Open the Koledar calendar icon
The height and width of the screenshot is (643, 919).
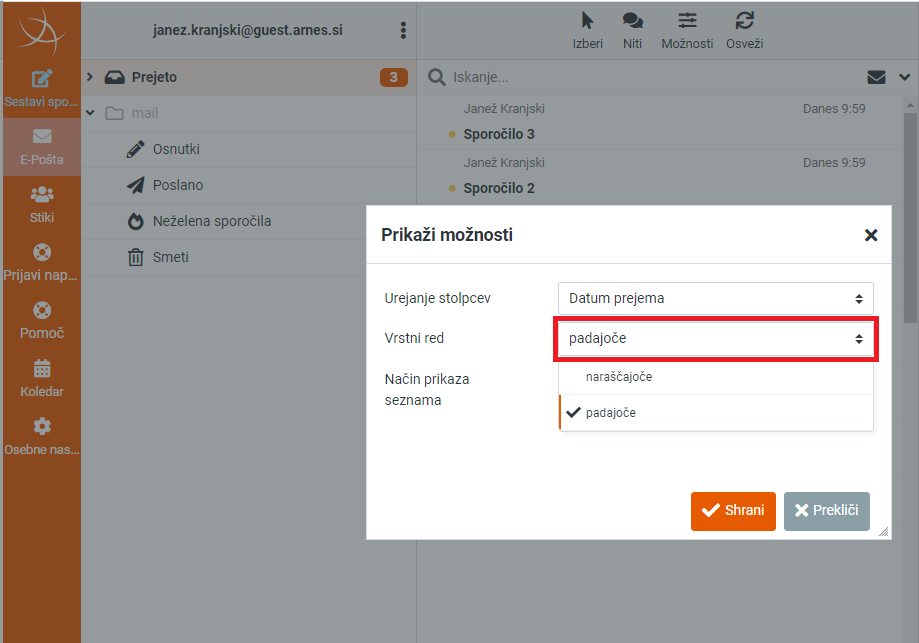[42, 369]
